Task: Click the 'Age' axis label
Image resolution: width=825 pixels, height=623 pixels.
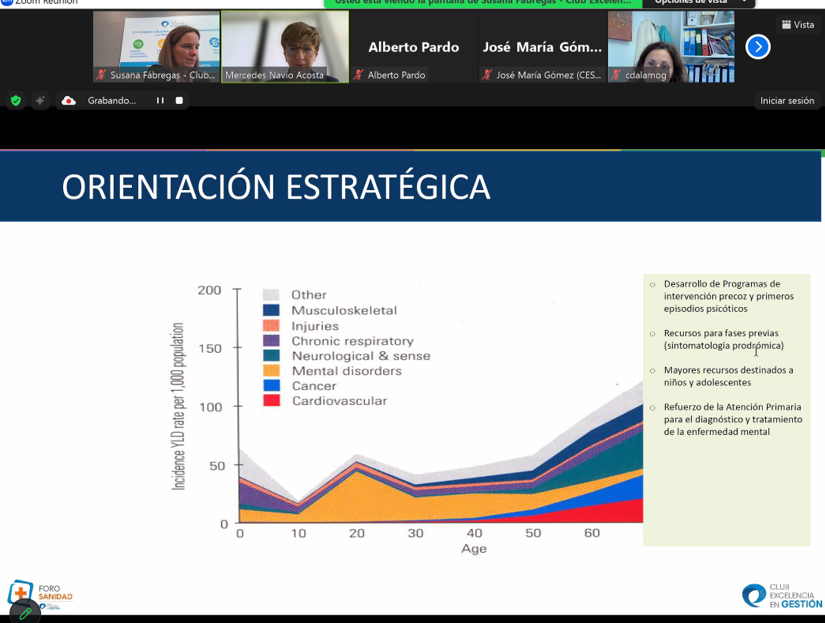Action: [x=474, y=549]
